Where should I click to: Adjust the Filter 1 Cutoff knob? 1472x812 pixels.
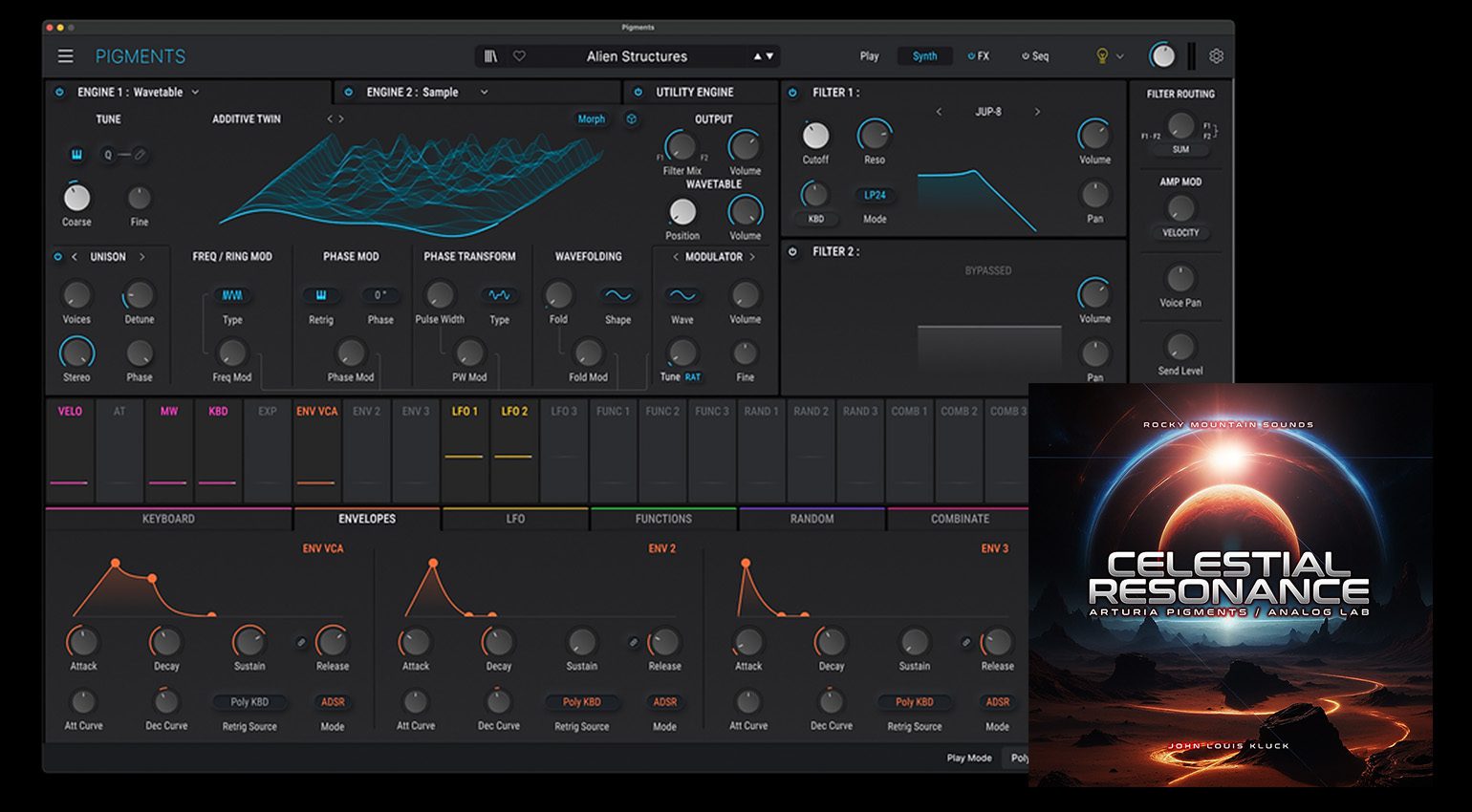click(815, 136)
